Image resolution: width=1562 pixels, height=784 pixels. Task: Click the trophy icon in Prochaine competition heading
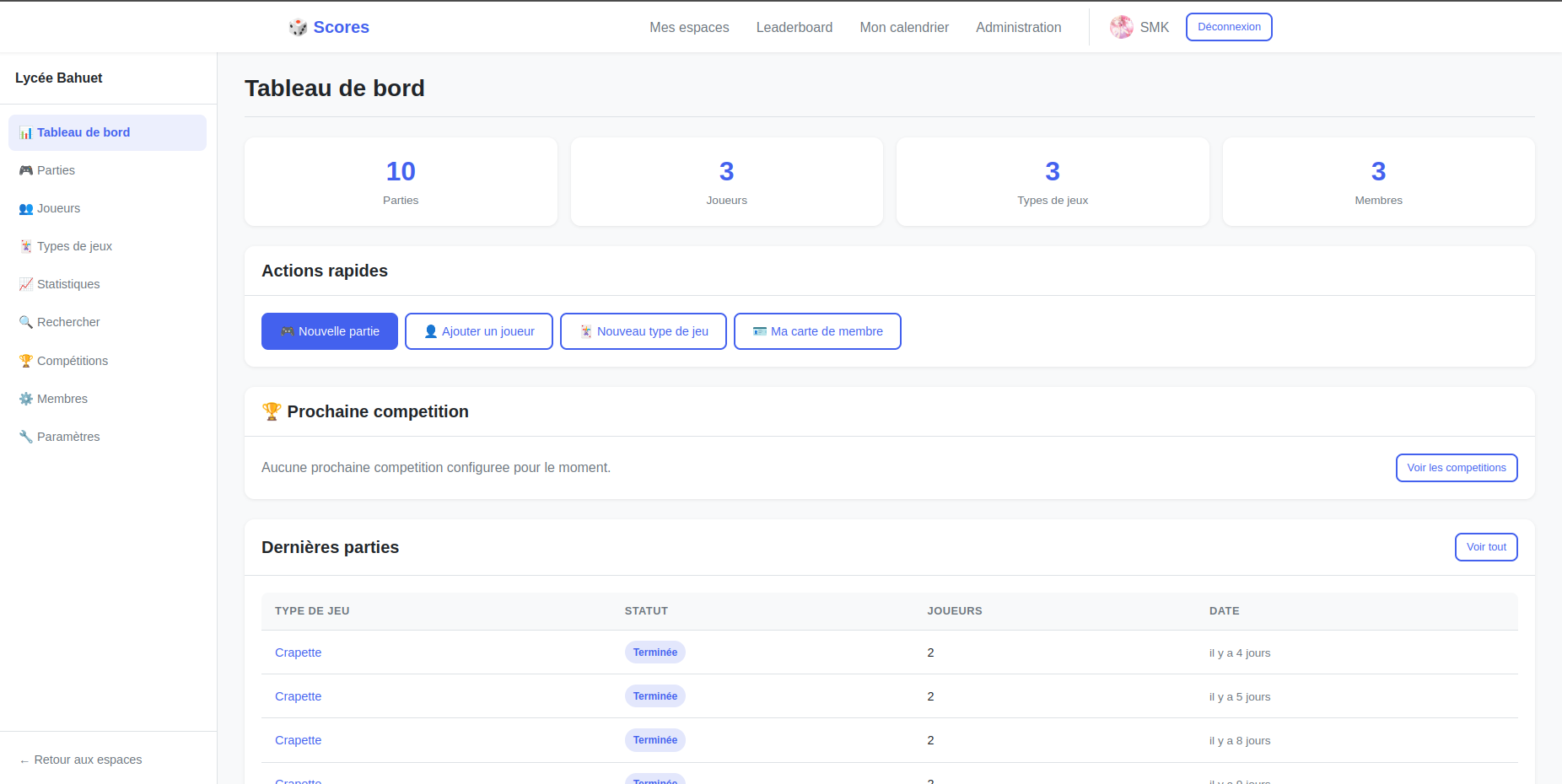(x=272, y=411)
